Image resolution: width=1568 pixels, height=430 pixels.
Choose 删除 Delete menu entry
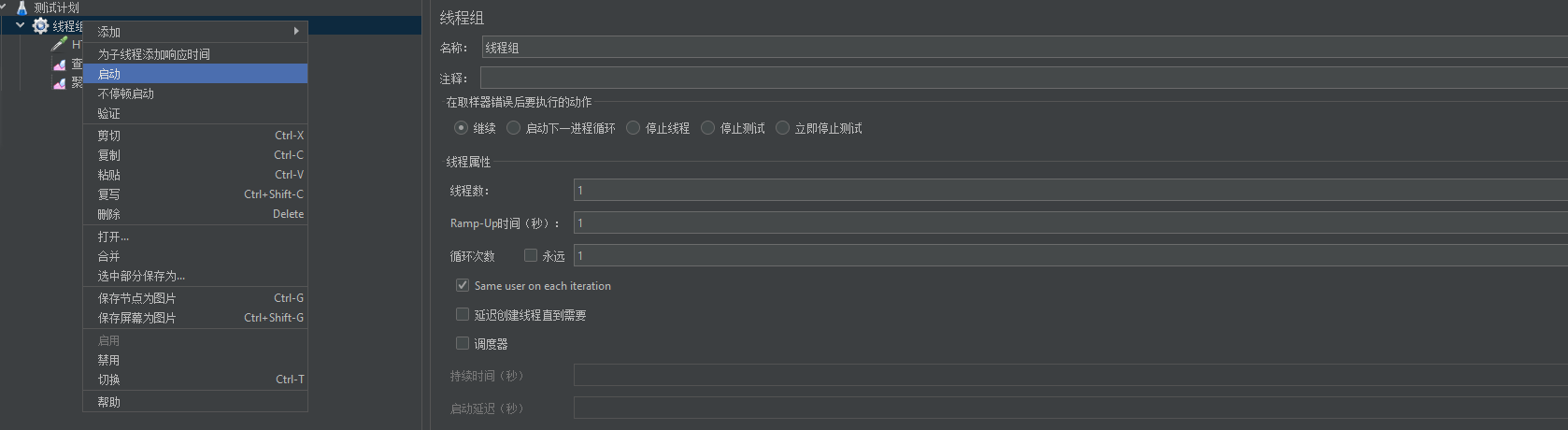195,214
